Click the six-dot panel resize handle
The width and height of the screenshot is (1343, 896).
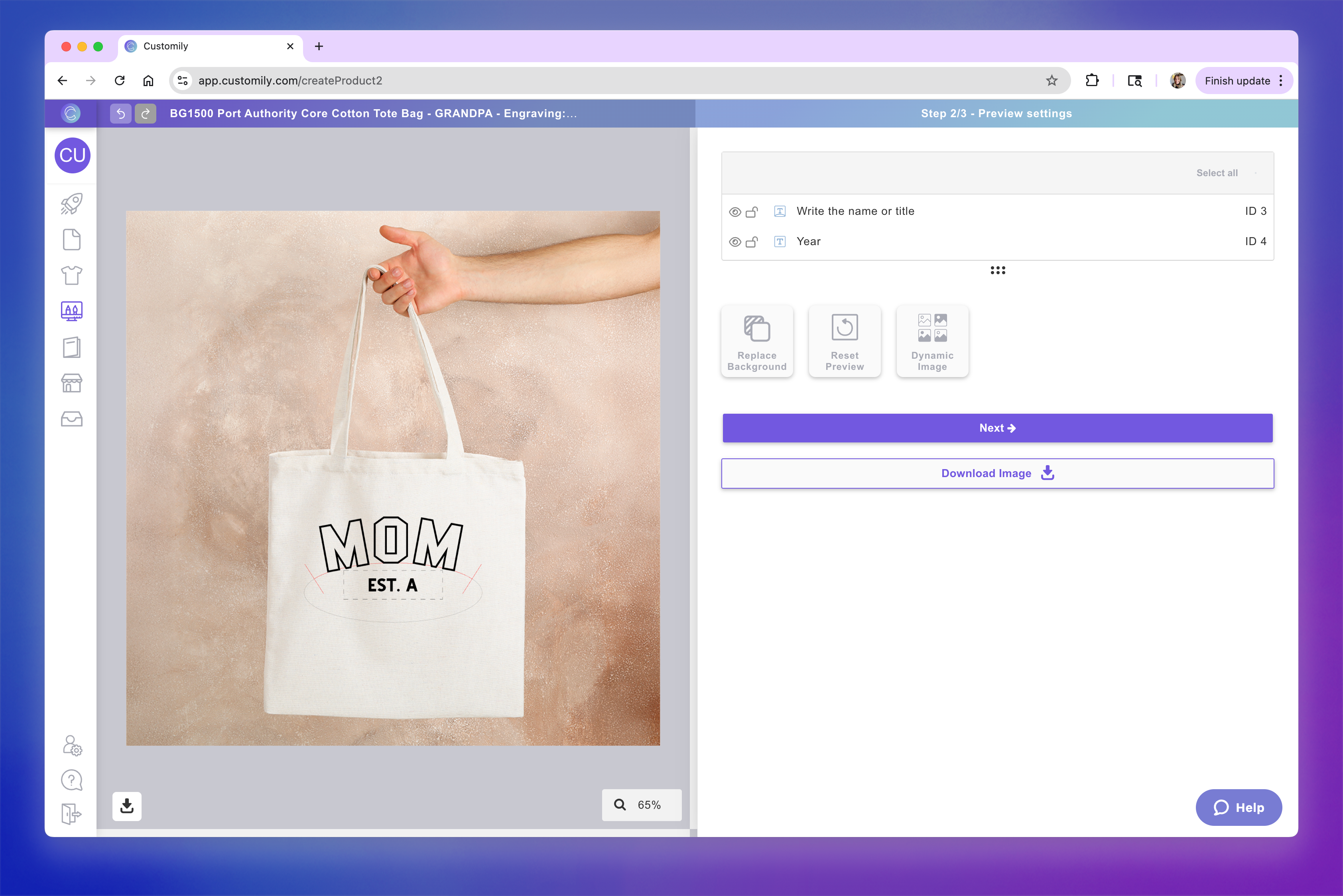998,270
